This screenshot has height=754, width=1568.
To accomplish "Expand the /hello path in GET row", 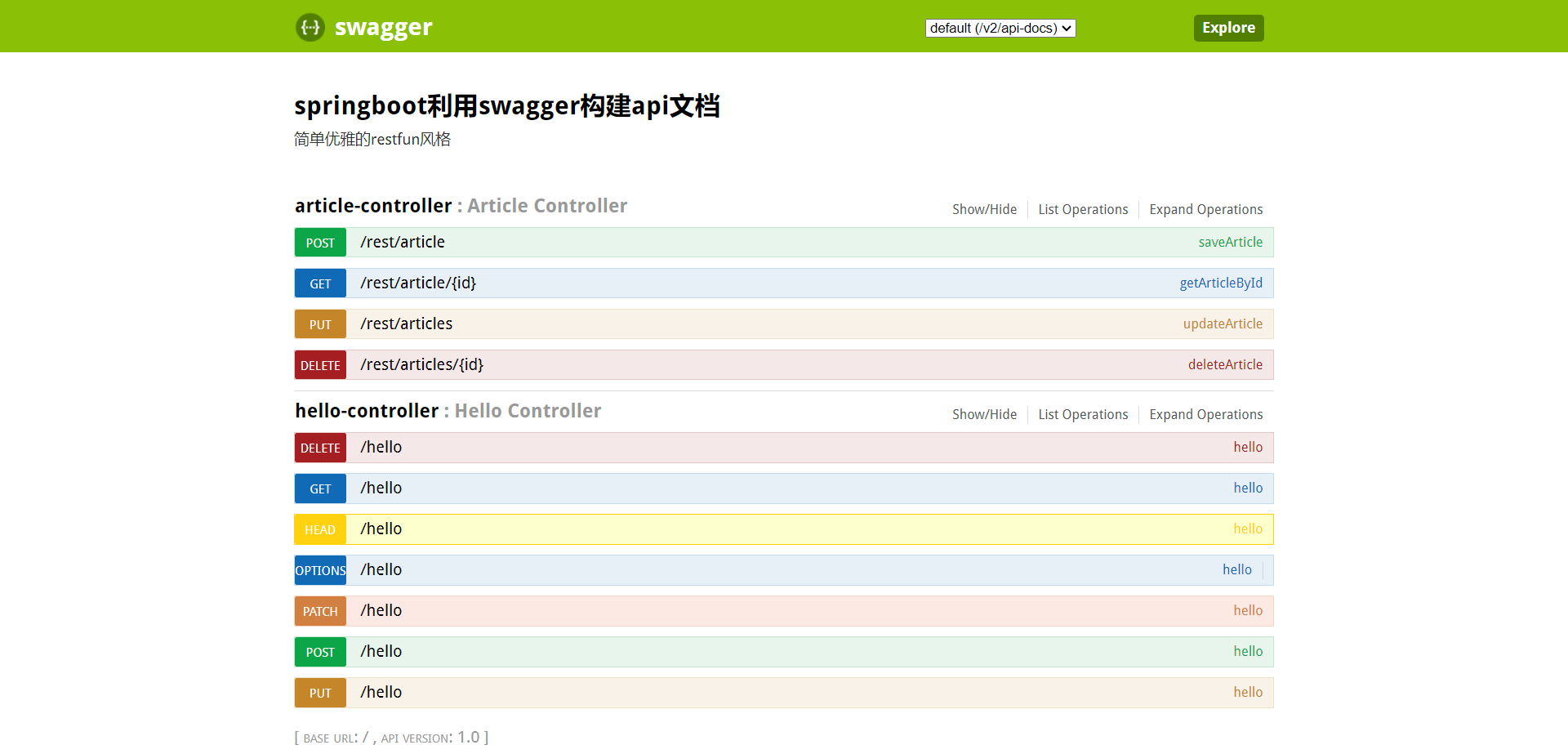I will point(381,488).
